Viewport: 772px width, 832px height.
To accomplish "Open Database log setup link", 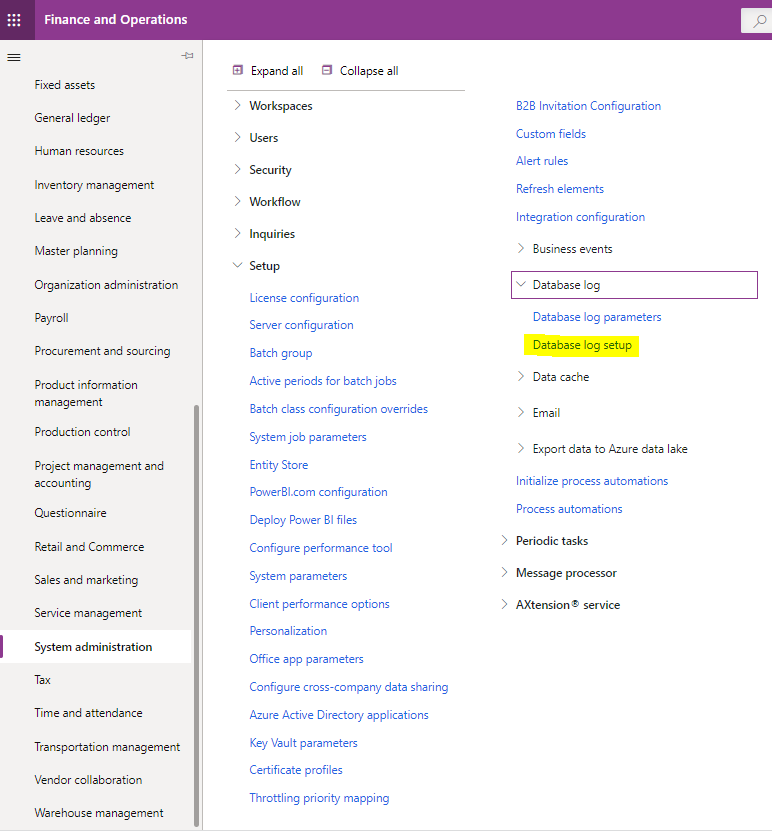I will (x=582, y=345).
